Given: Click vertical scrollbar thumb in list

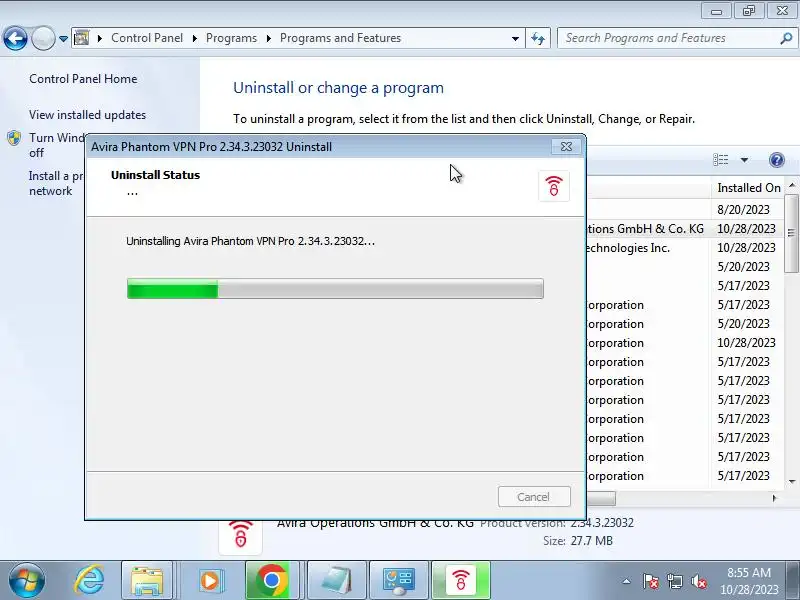Looking at the screenshot, I should pos(792,233).
